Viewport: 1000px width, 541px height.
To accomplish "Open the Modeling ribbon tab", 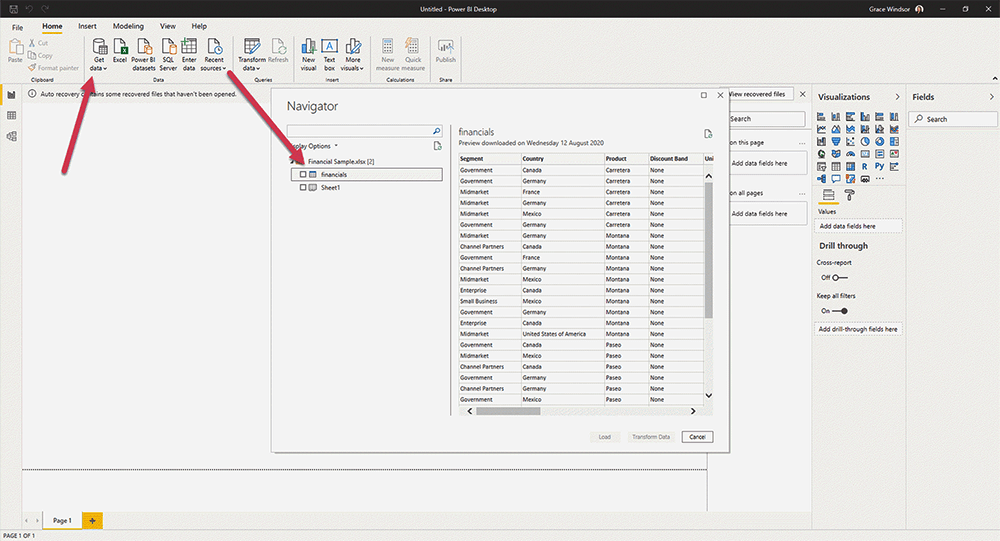I will pos(128,26).
